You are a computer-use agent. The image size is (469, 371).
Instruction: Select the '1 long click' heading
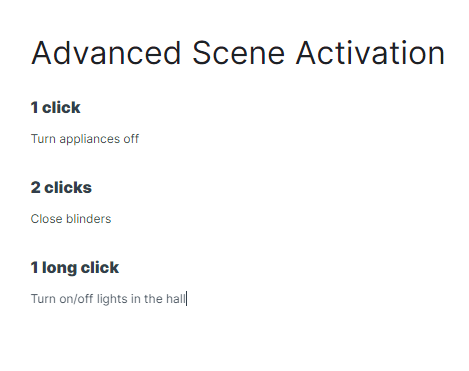(x=75, y=268)
